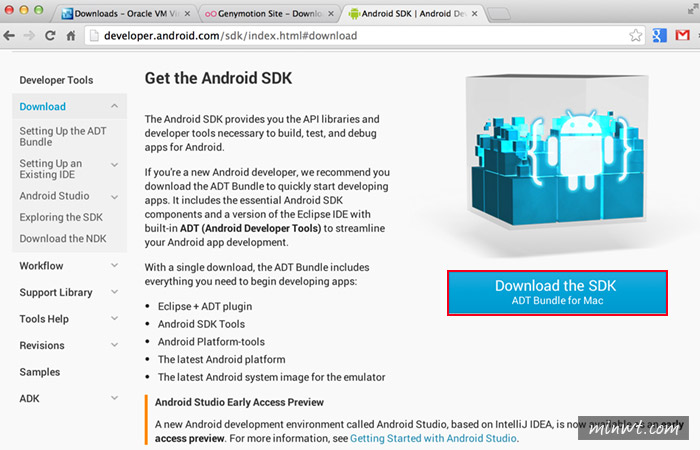700x450 pixels.
Task: Click the browser forward arrow
Action: coord(29,36)
